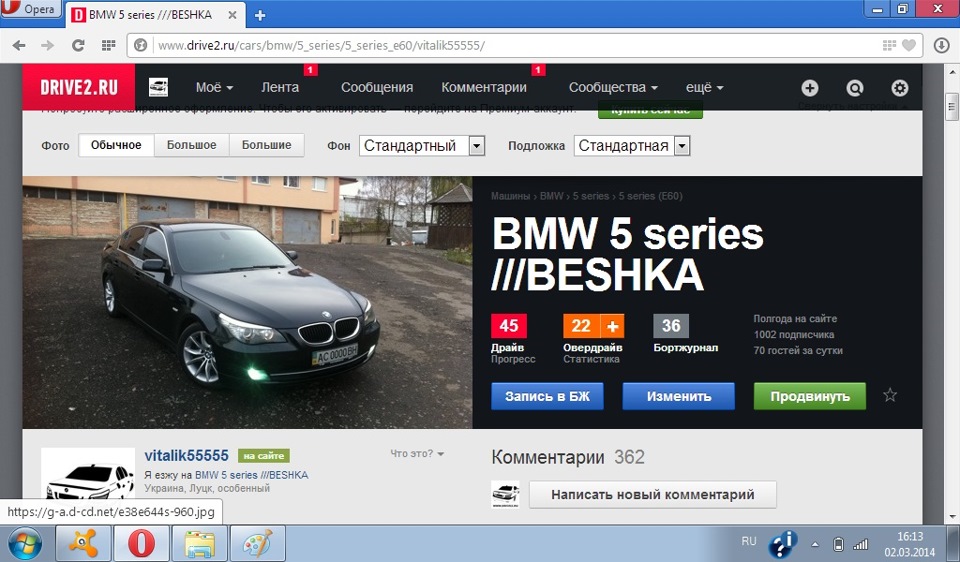Open Windows Explorer in taskbar
Screen dimensions: 960x562
coord(200,544)
